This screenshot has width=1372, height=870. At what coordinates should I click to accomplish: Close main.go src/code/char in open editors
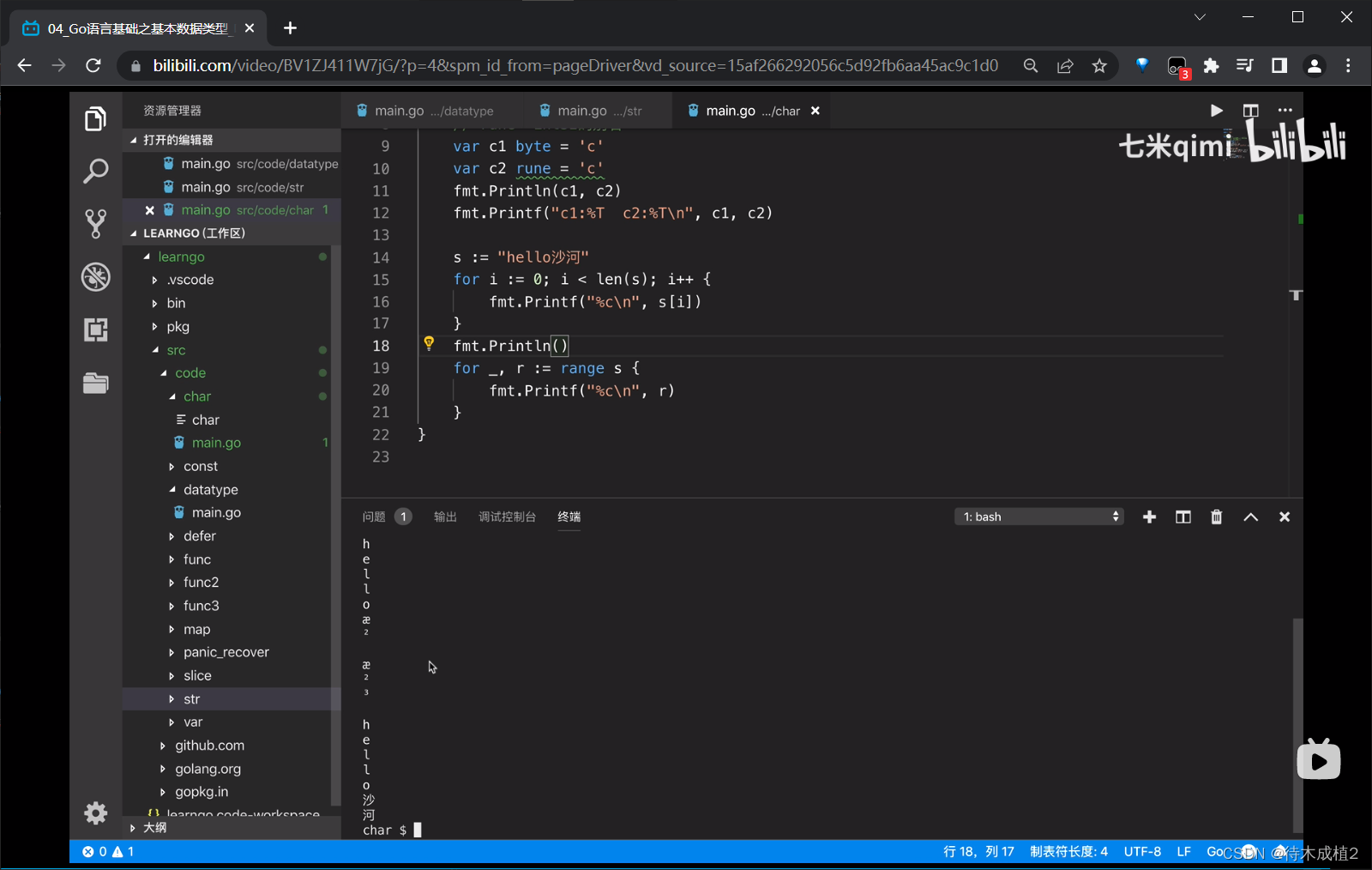click(150, 210)
